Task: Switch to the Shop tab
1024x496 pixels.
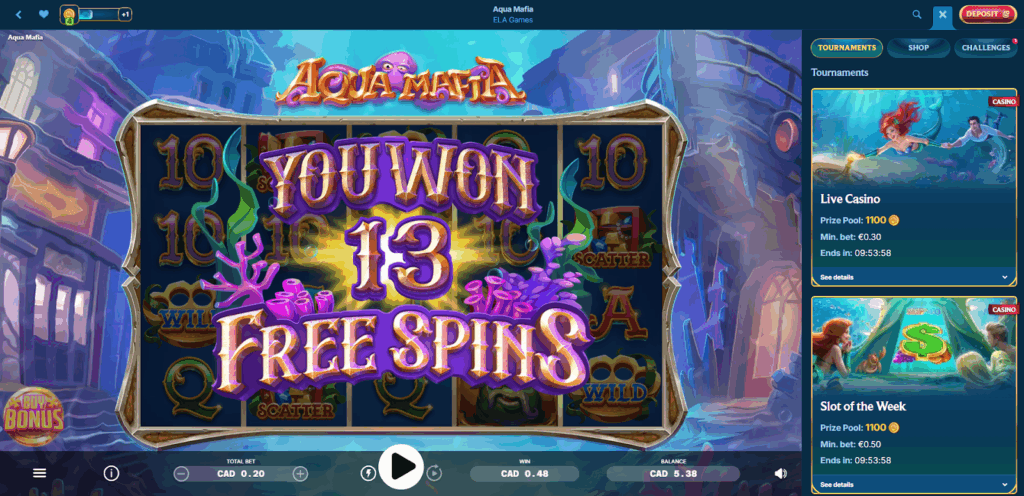Action: [x=918, y=48]
